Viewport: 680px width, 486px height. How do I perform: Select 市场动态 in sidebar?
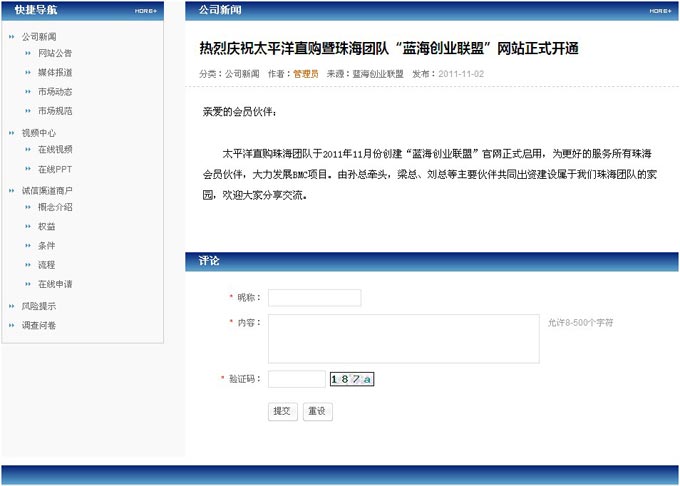[x=55, y=92]
